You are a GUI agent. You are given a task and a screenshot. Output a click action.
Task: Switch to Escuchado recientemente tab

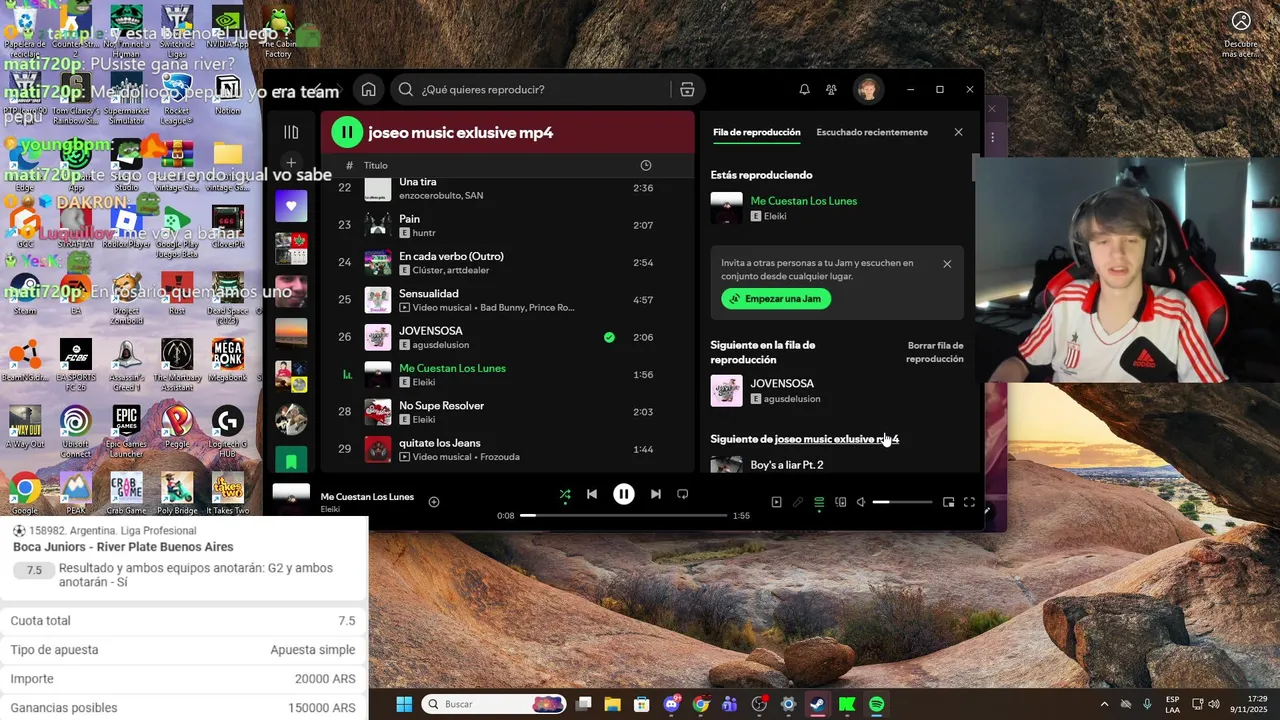[x=872, y=132]
